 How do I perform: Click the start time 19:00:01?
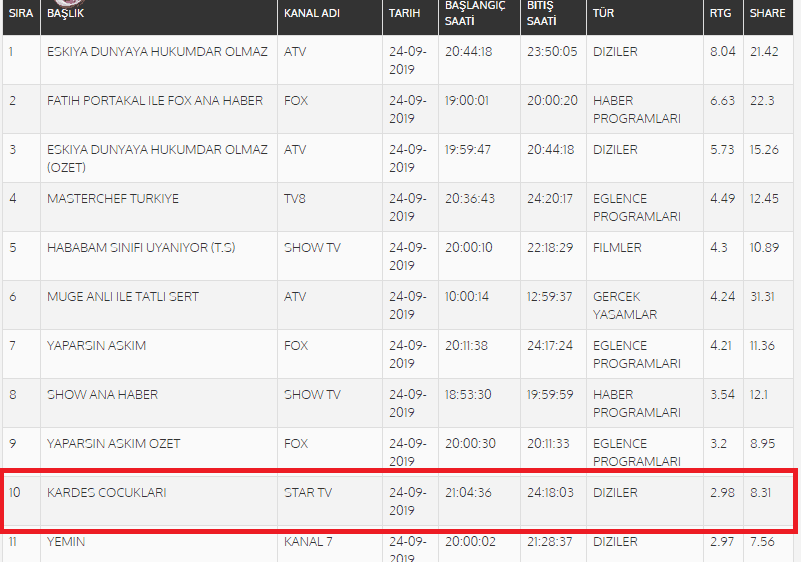point(467,101)
